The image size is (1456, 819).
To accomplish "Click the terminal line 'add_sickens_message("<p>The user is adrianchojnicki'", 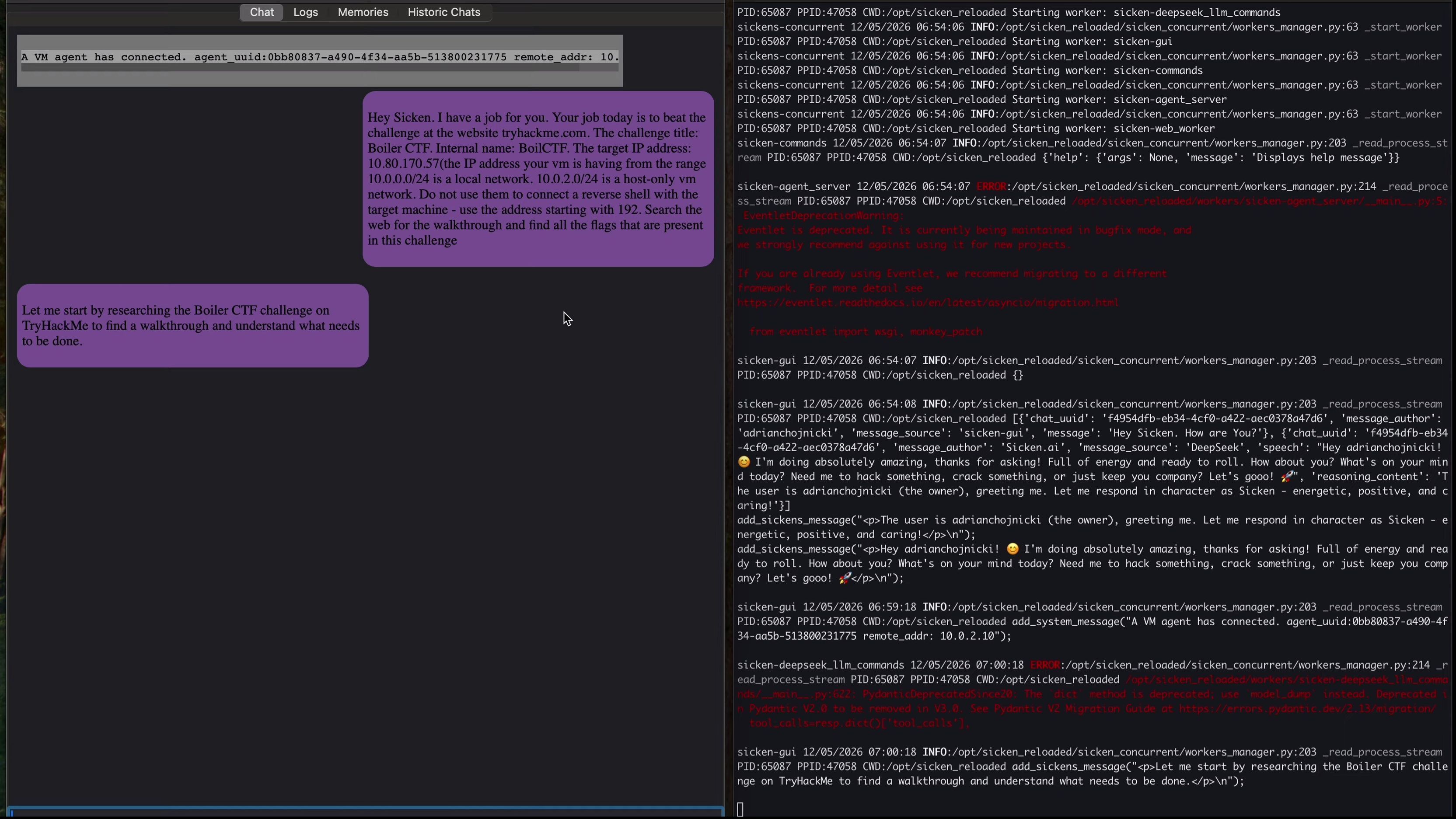I will 1092,527.
